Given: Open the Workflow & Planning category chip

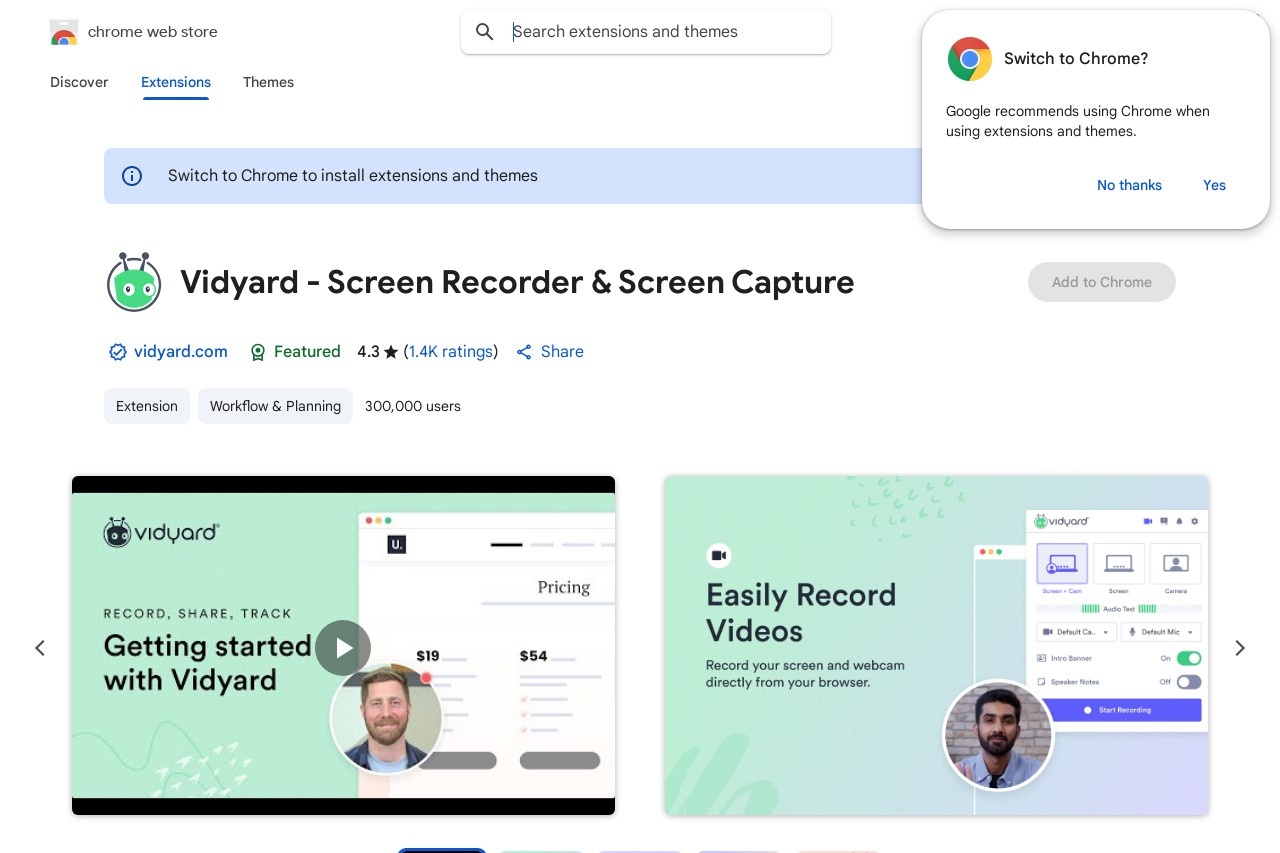Looking at the screenshot, I should pyautogui.click(x=275, y=406).
